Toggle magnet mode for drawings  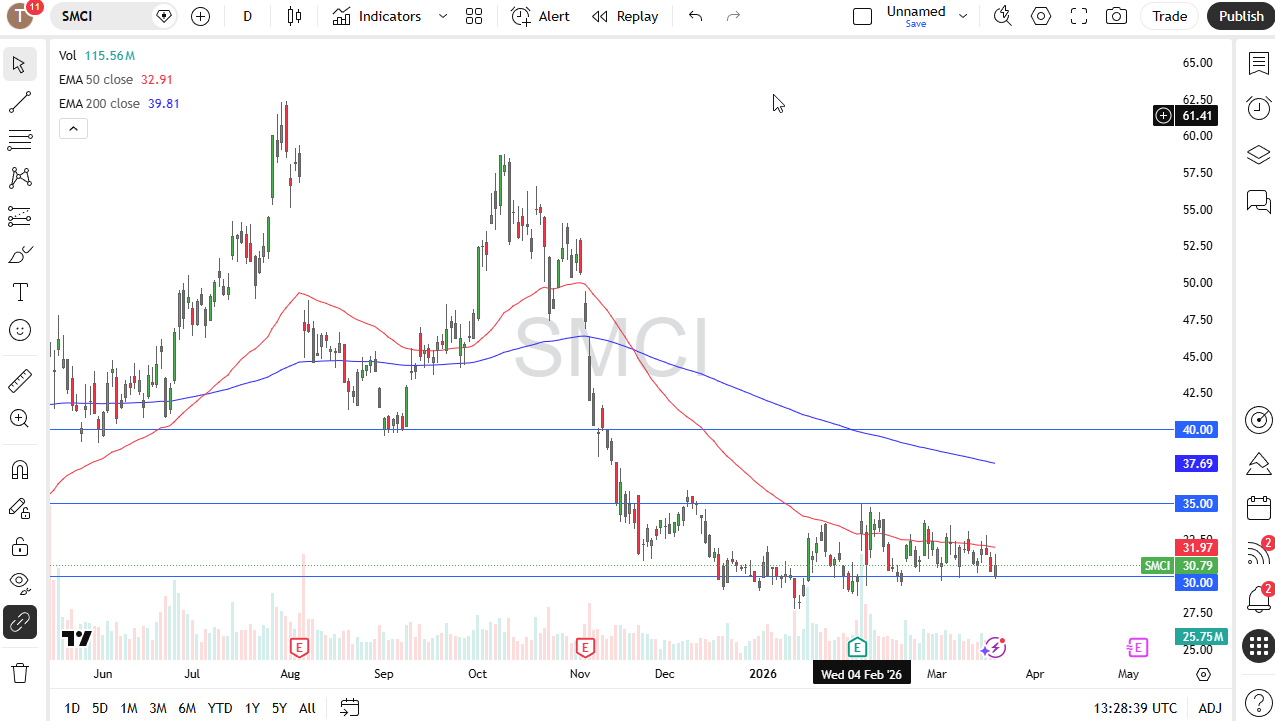coord(19,470)
